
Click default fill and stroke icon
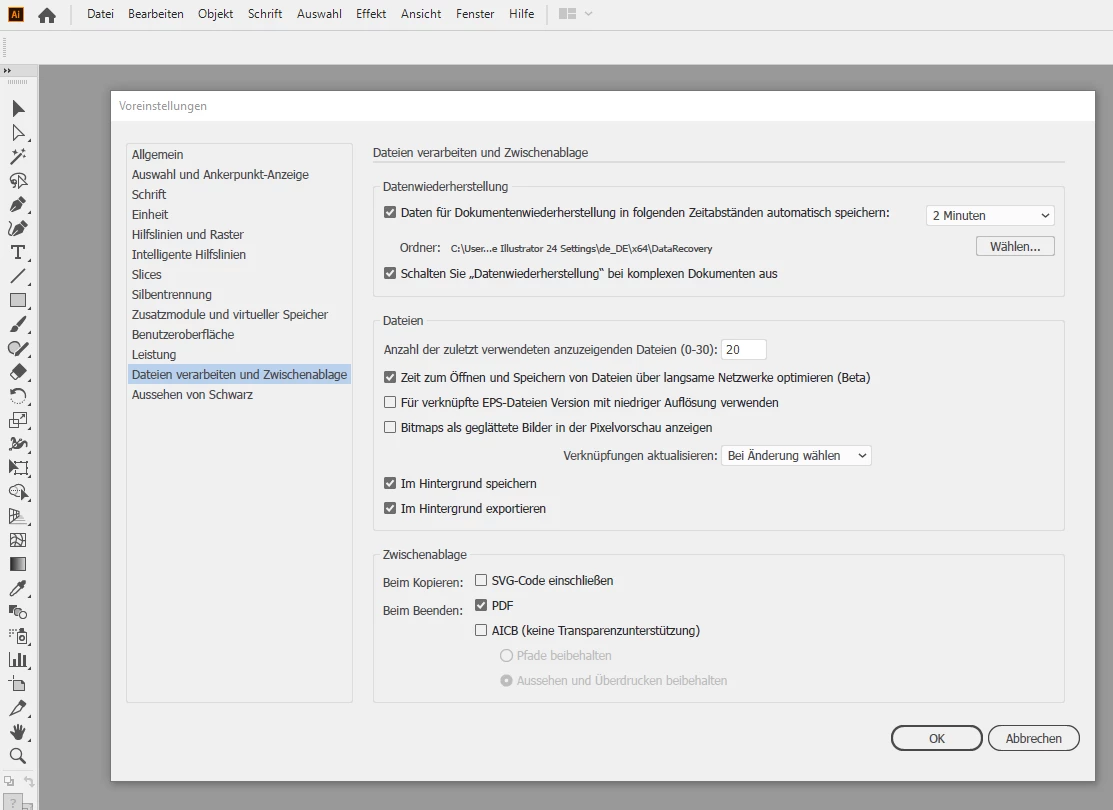9,782
